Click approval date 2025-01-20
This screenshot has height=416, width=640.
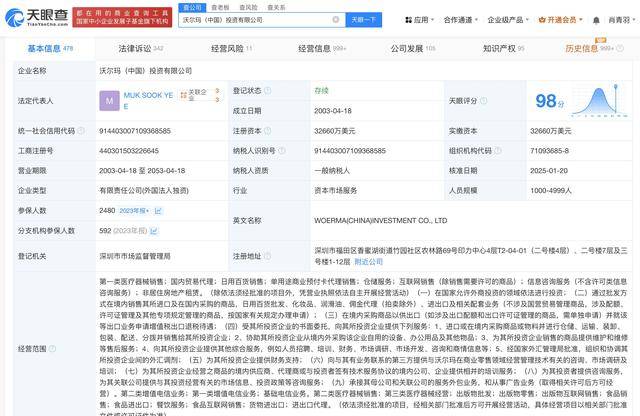click(x=549, y=171)
